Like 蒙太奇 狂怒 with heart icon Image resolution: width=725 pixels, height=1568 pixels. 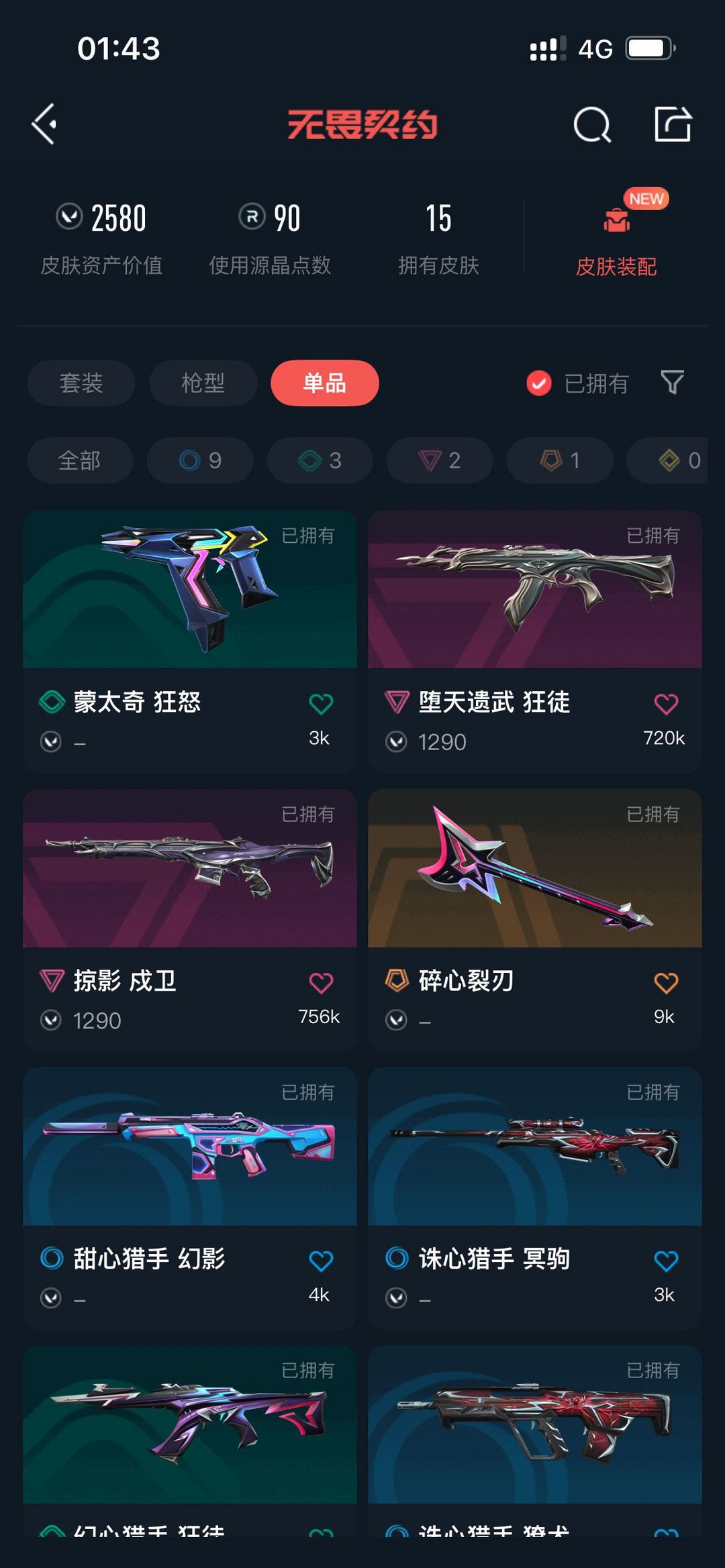pos(321,704)
